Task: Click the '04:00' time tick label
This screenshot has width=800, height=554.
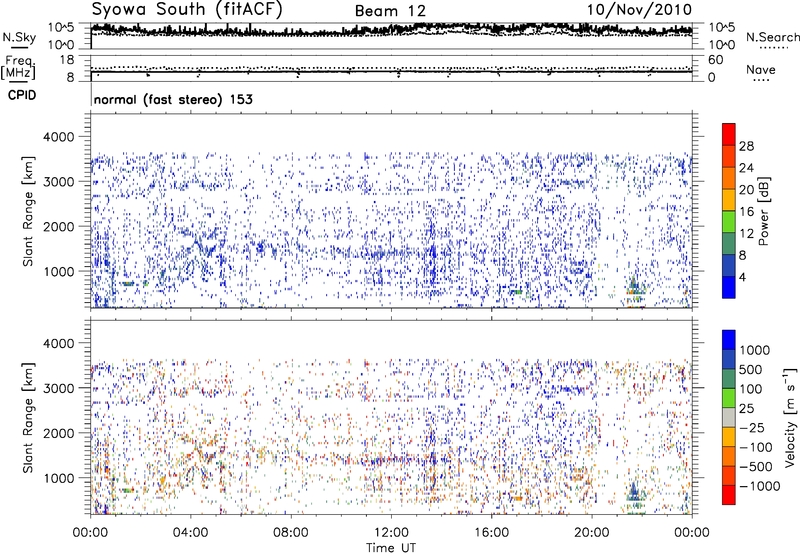Action: (190, 533)
